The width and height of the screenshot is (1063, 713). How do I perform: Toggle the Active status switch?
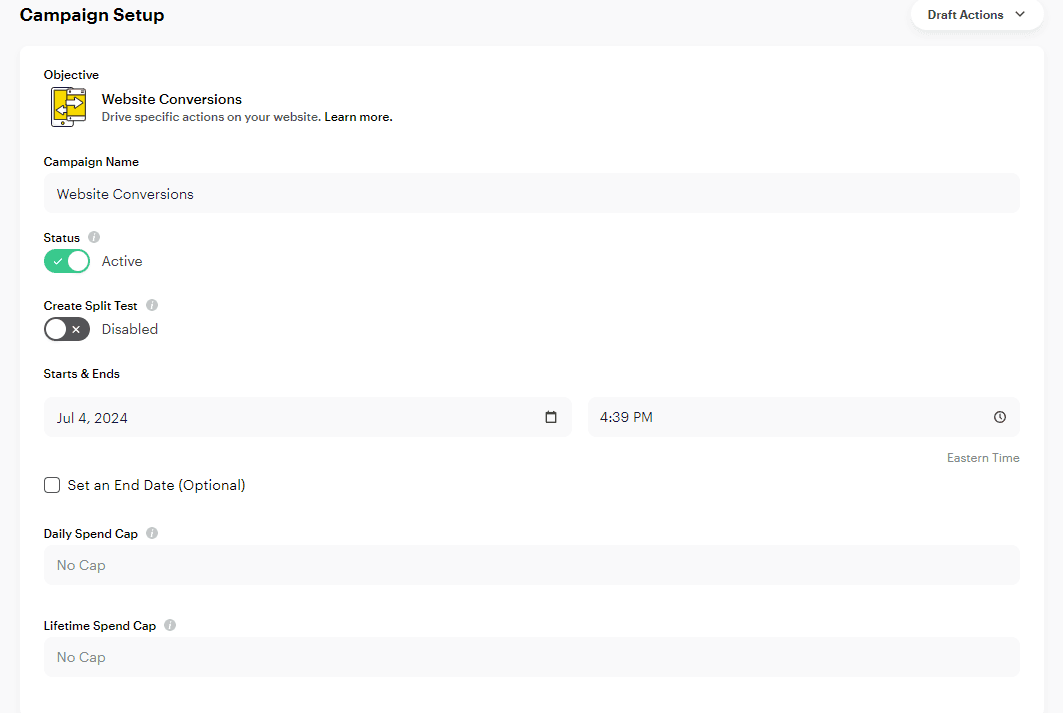(67, 262)
